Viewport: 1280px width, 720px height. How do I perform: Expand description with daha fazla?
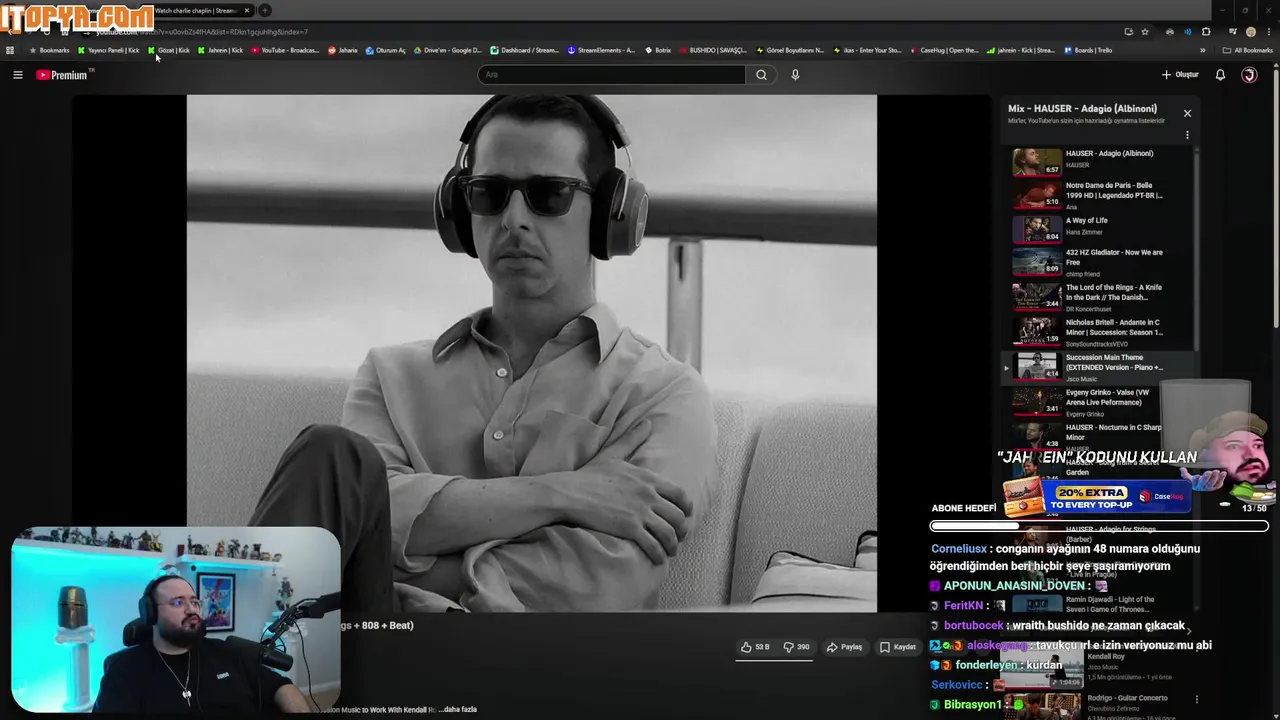[459, 710]
